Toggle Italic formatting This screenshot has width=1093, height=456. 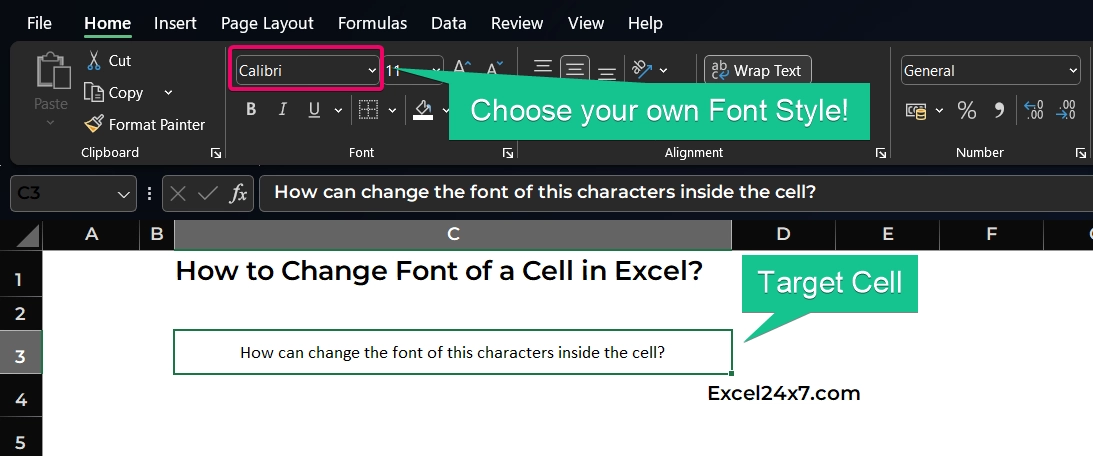pos(283,109)
